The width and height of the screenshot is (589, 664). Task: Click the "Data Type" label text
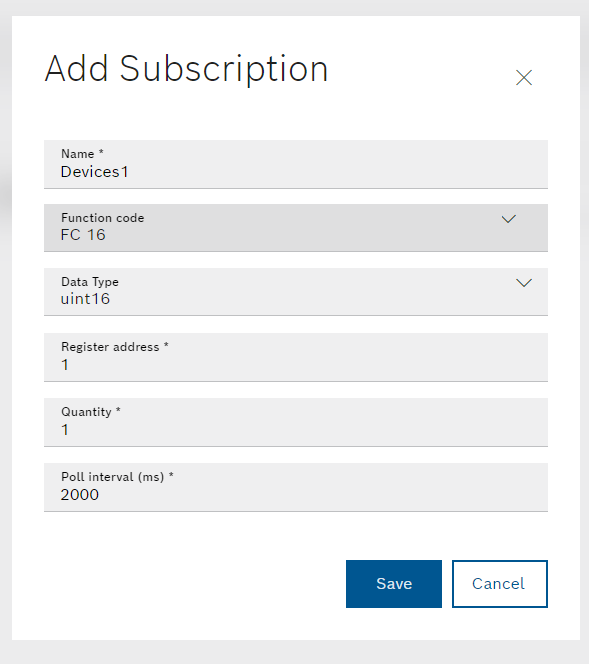coord(90,282)
